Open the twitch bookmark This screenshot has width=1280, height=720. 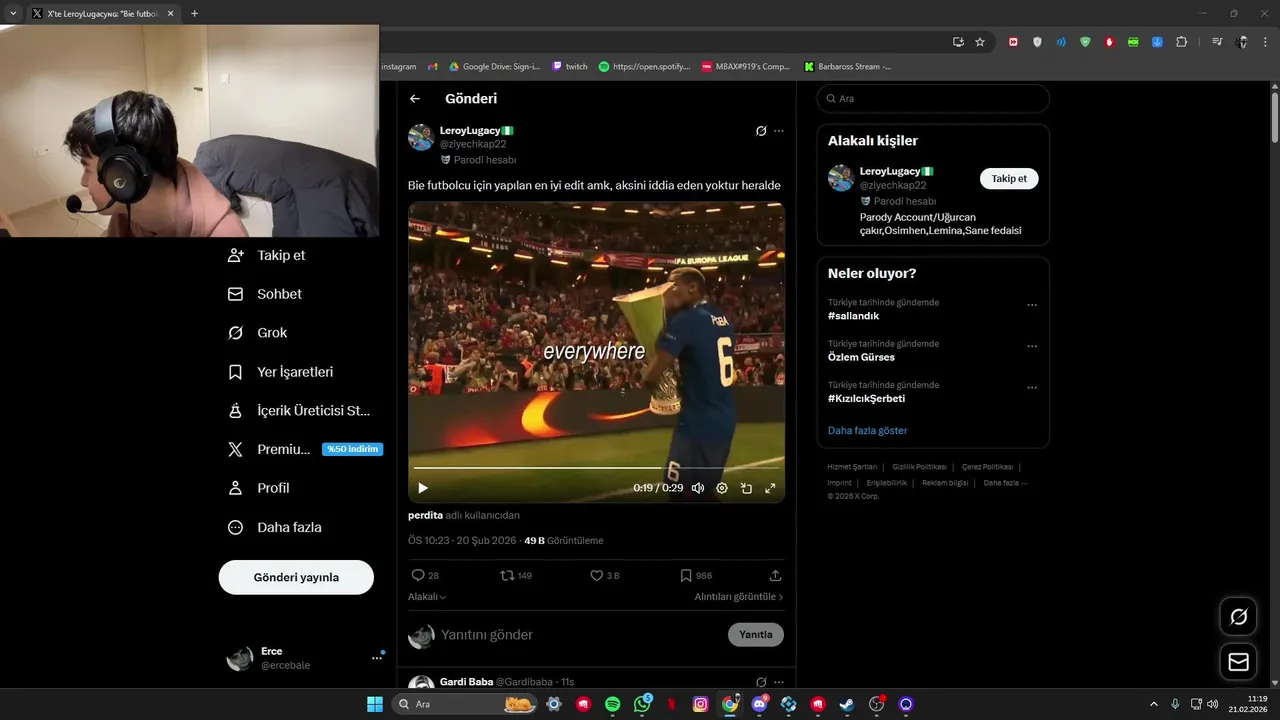tap(570, 66)
